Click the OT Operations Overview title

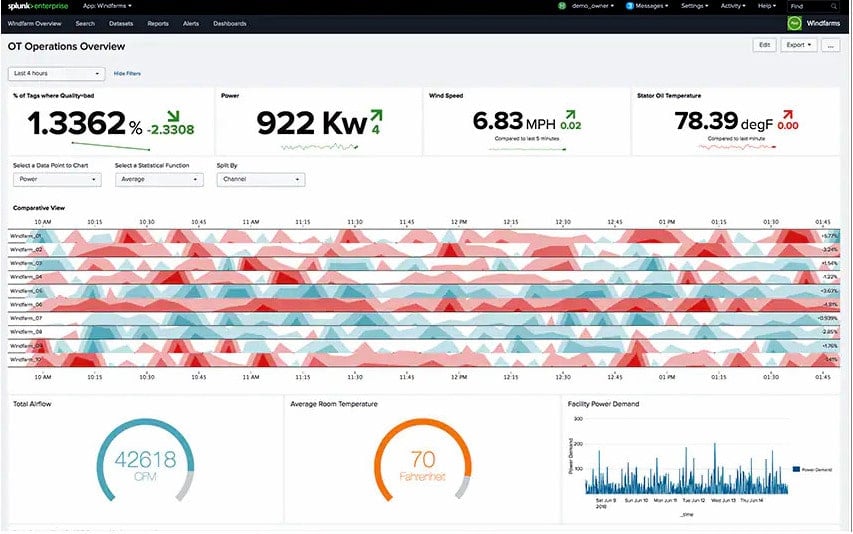tap(66, 47)
